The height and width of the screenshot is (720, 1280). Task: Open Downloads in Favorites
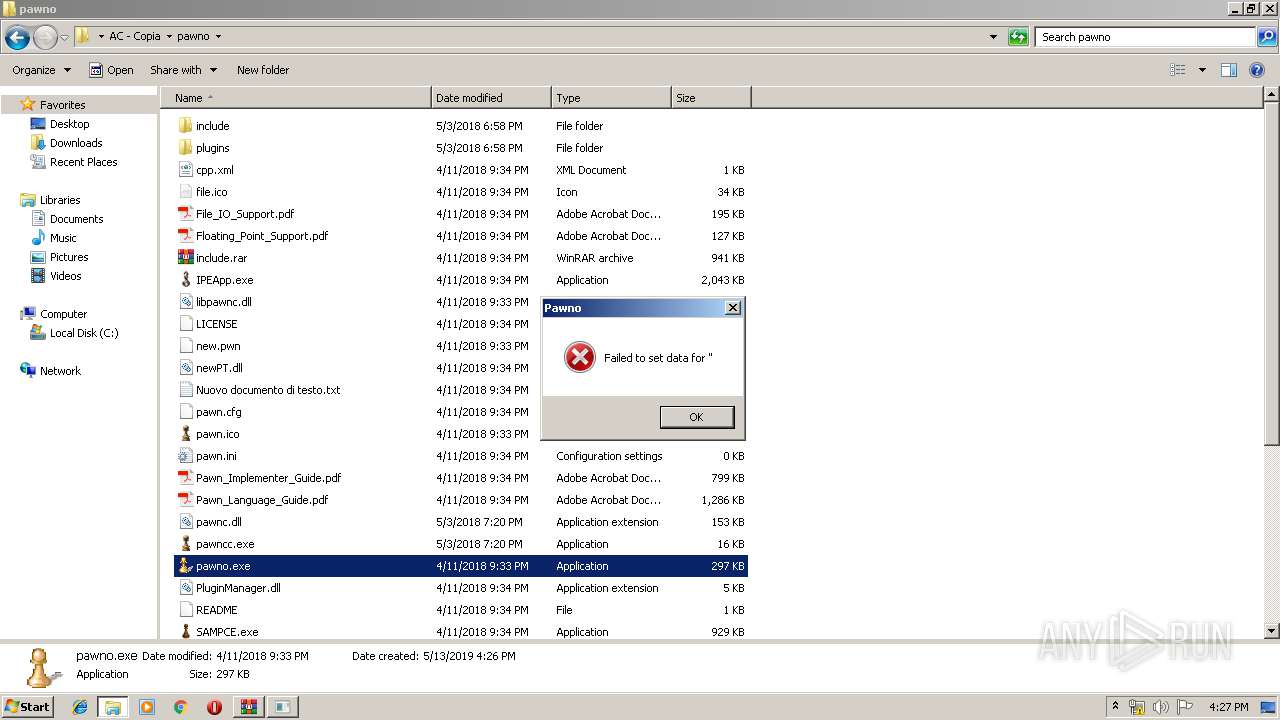pos(76,143)
